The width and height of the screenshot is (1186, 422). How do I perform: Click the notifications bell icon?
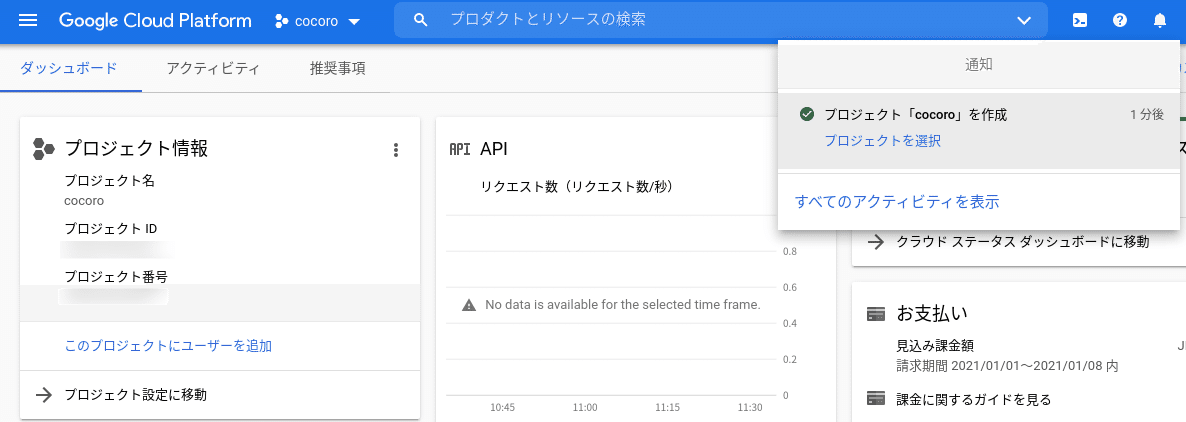coord(1160,20)
